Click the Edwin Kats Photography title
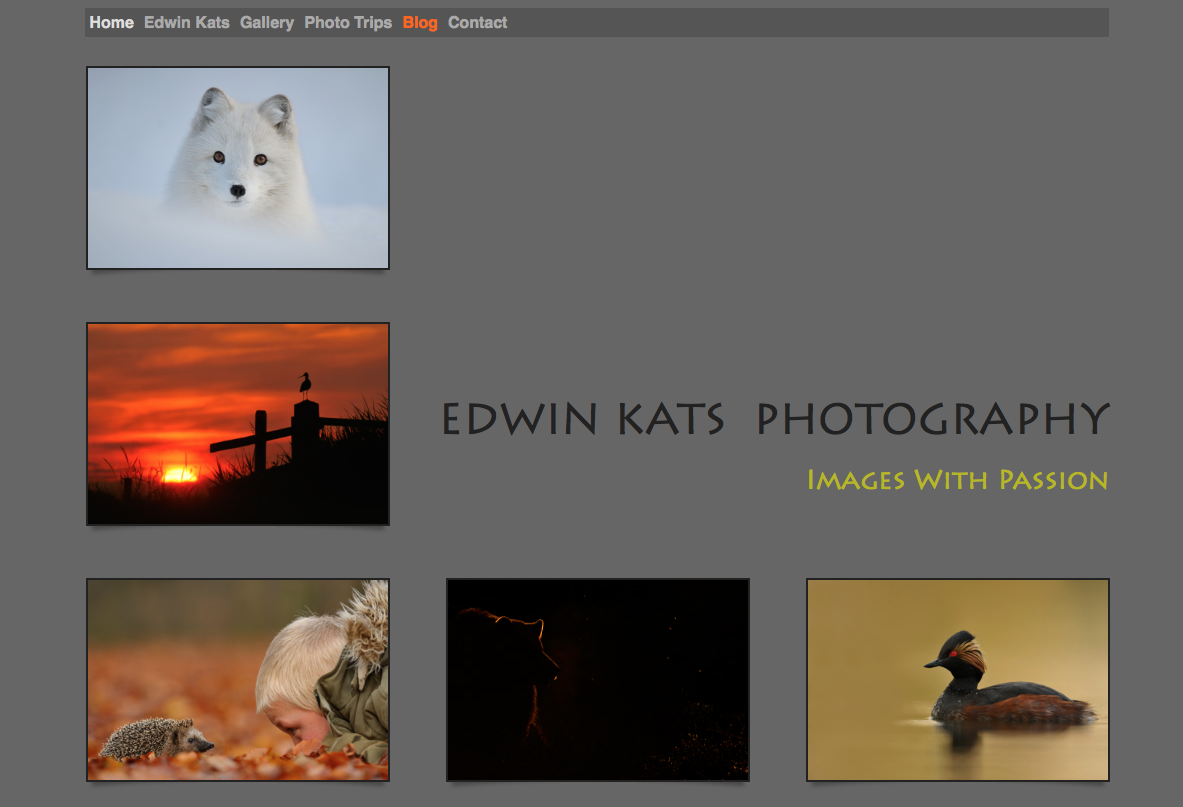Screen dimensions: 1183x807 tap(775, 419)
